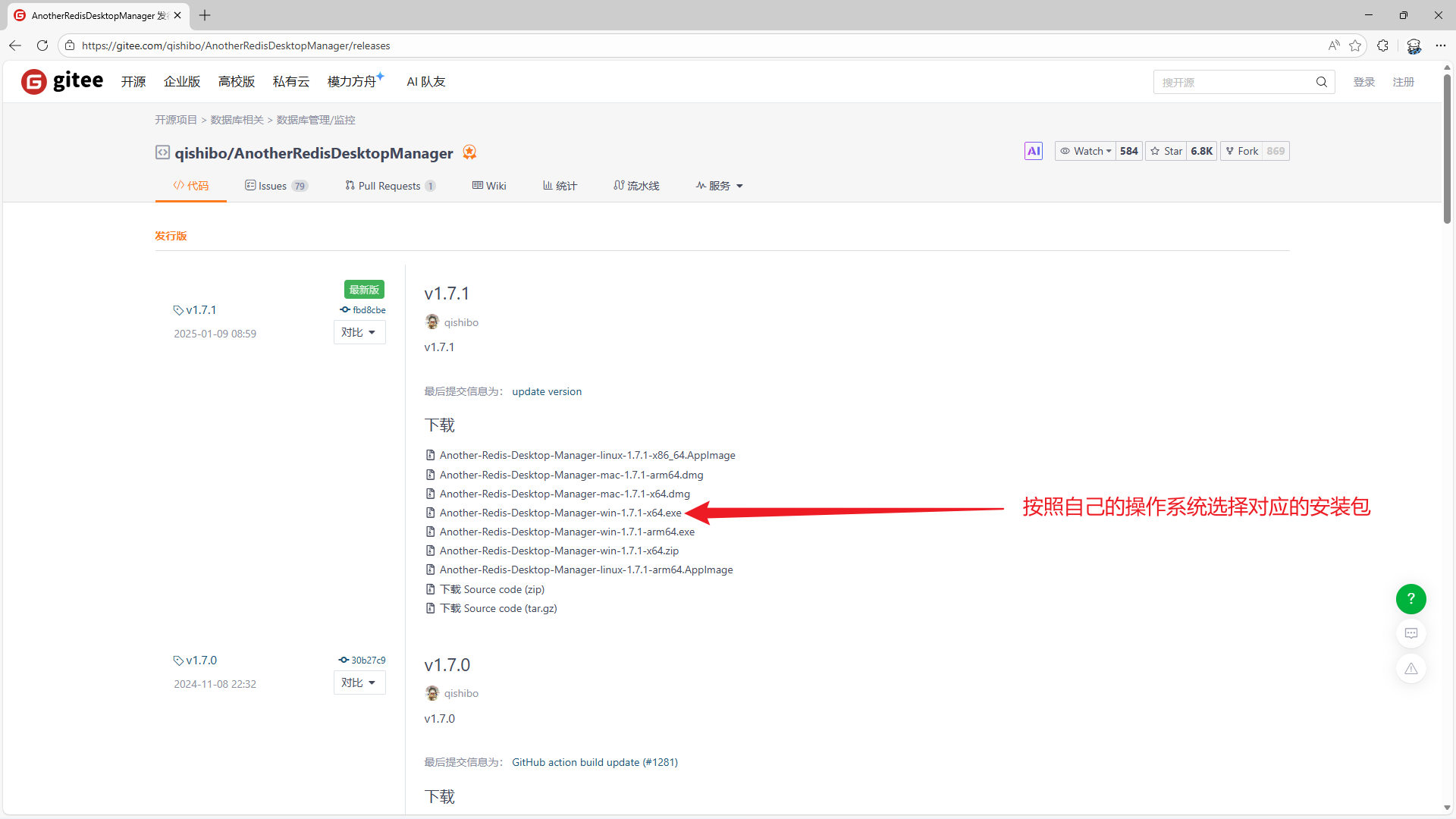Click the qishibo avatar under v1.7.0
The image size is (1456, 819).
(432, 693)
